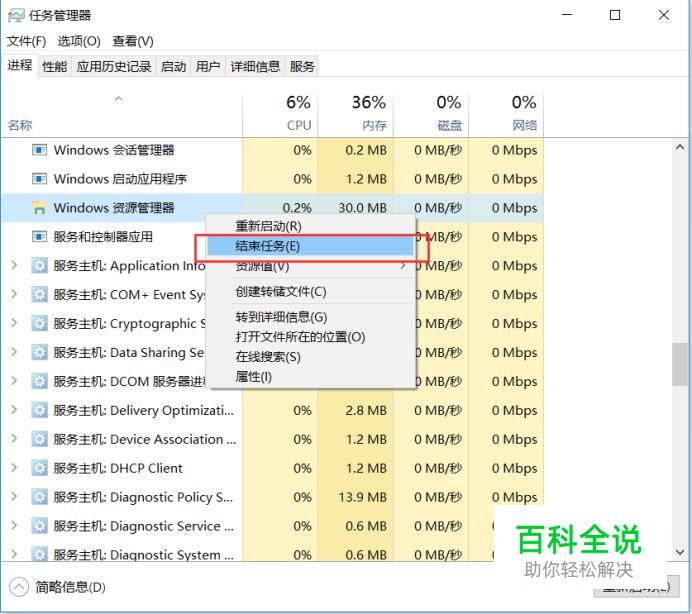Image resolution: width=692 pixels, height=614 pixels.
Task: Click the process list scrollbar thumb
Action: click(680, 364)
